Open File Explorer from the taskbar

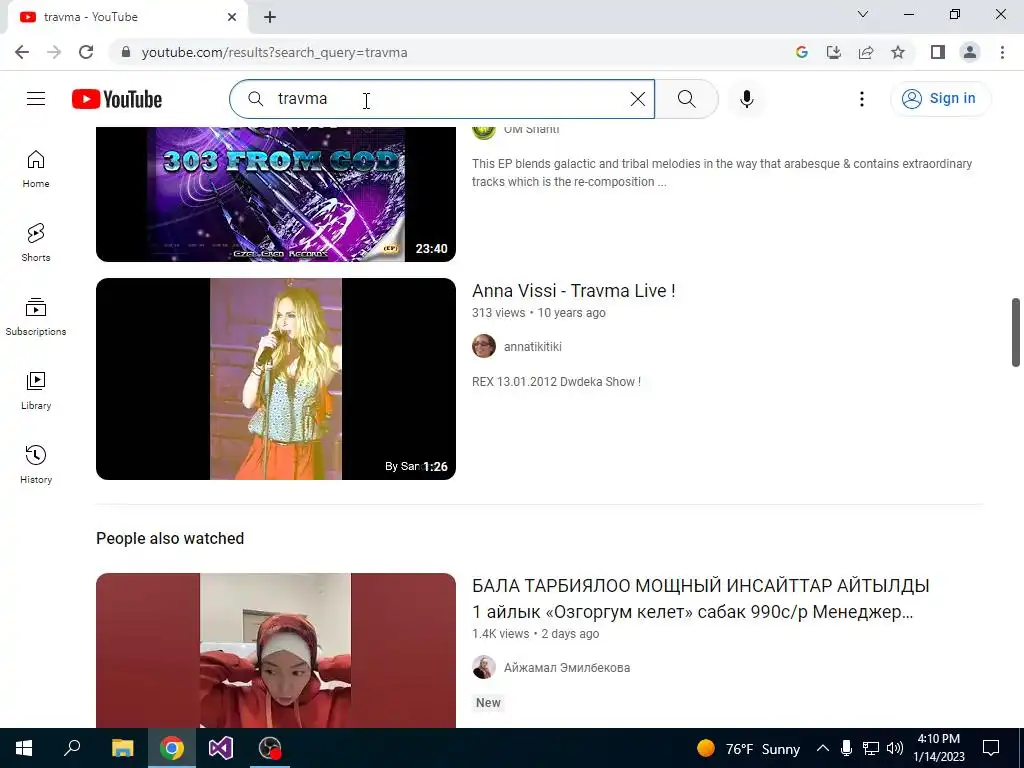pyautogui.click(x=122, y=748)
